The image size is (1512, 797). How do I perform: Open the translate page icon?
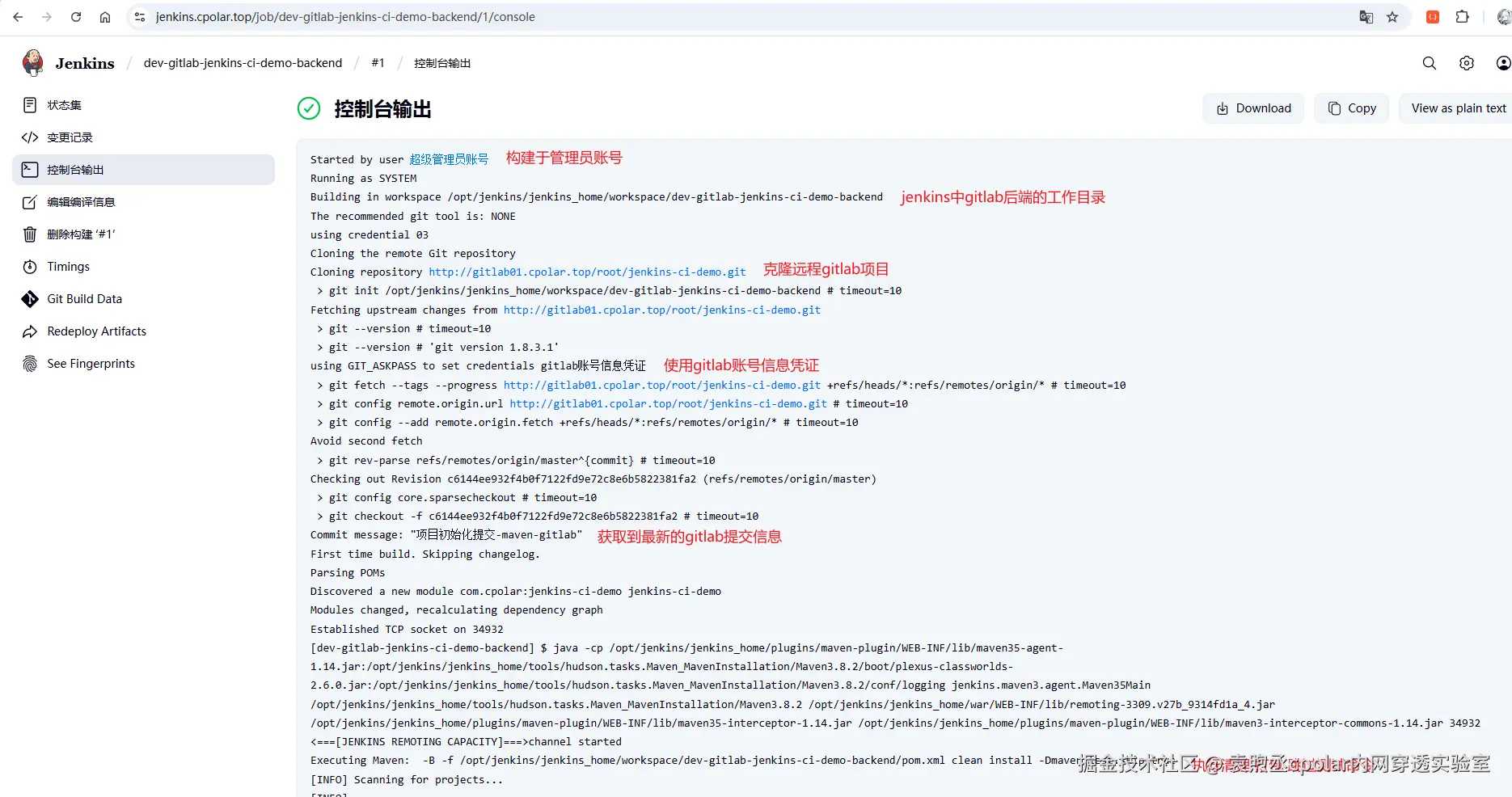[x=1366, y=17]
